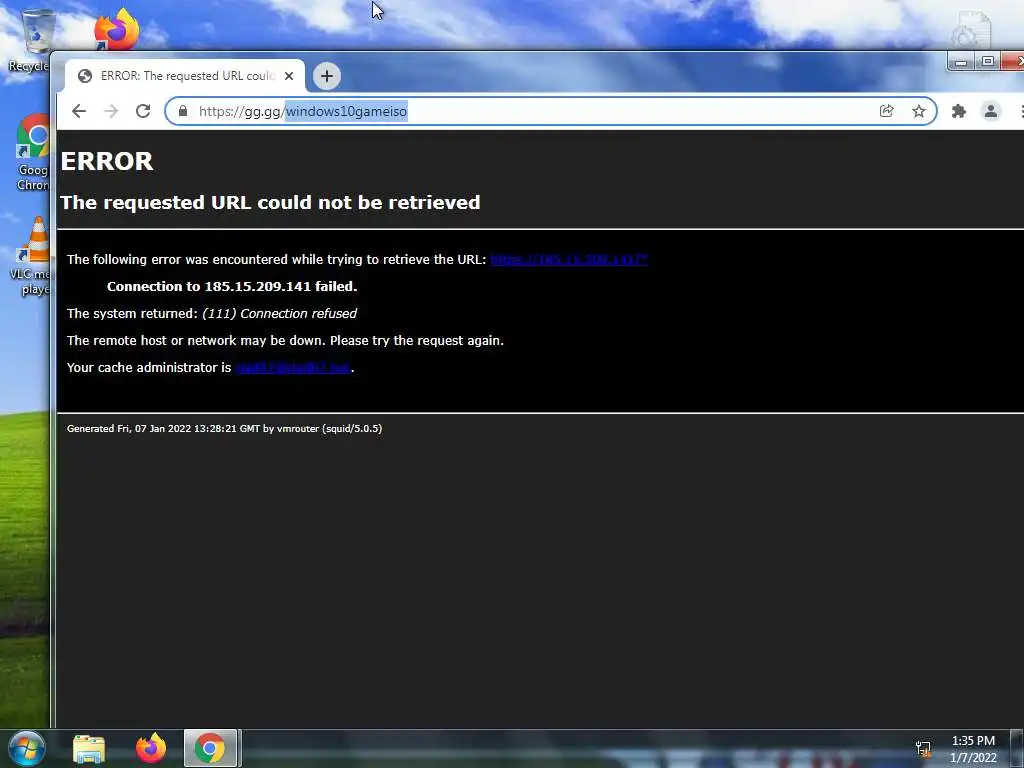
Task: Click the network tray icon
Action: (x=923, y=749)
